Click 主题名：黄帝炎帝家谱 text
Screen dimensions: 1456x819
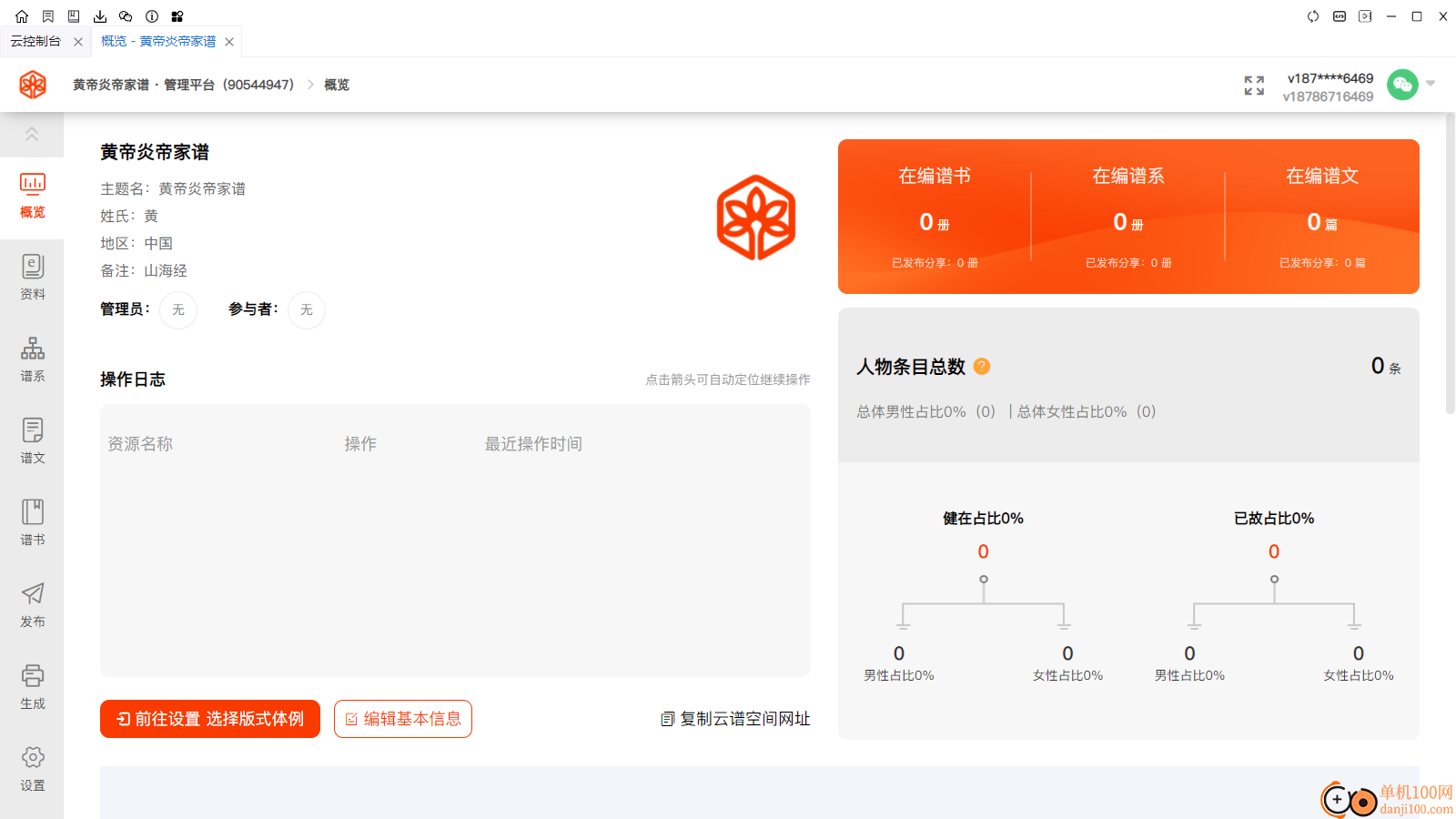173,189
